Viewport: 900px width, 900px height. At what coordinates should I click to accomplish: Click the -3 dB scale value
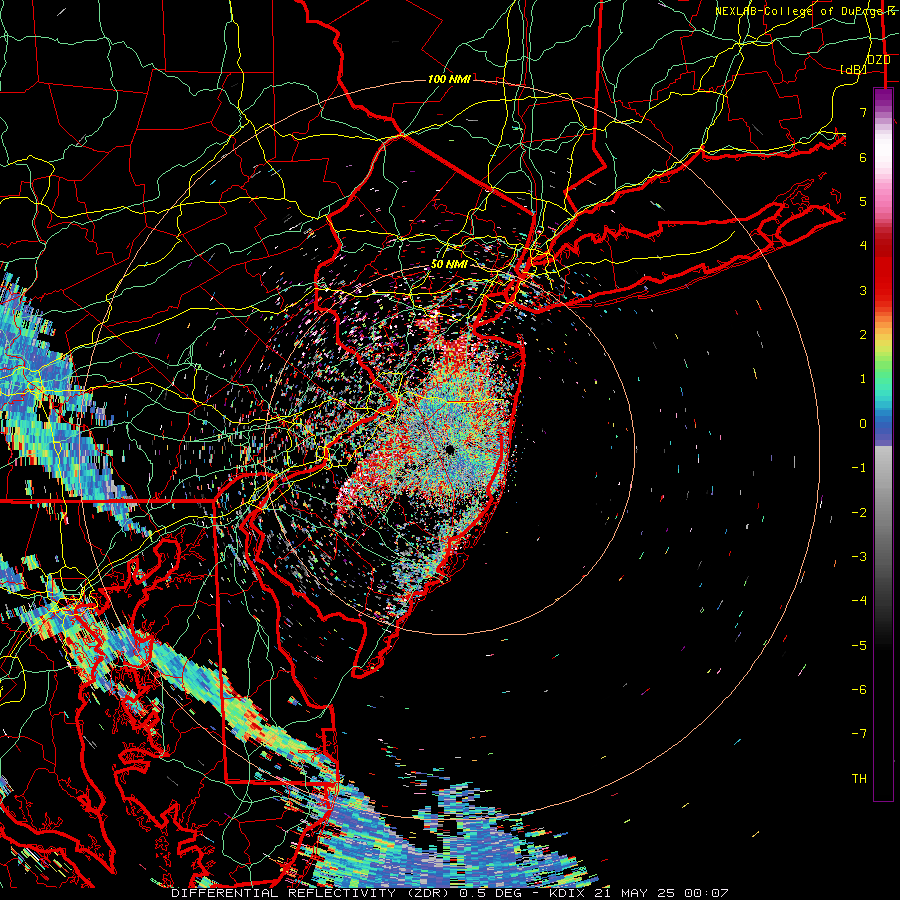[x=859, y=557]
